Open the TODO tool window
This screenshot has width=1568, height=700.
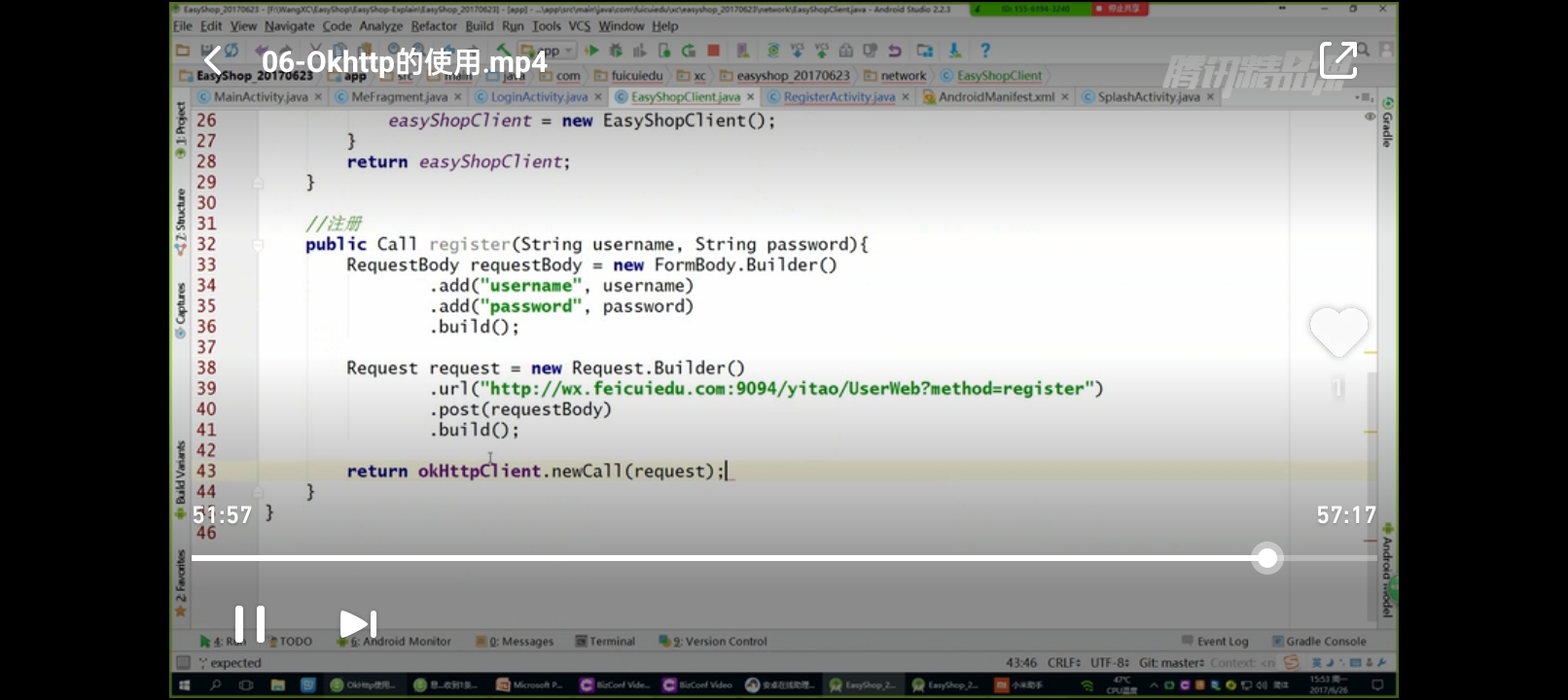pos(291,642)
